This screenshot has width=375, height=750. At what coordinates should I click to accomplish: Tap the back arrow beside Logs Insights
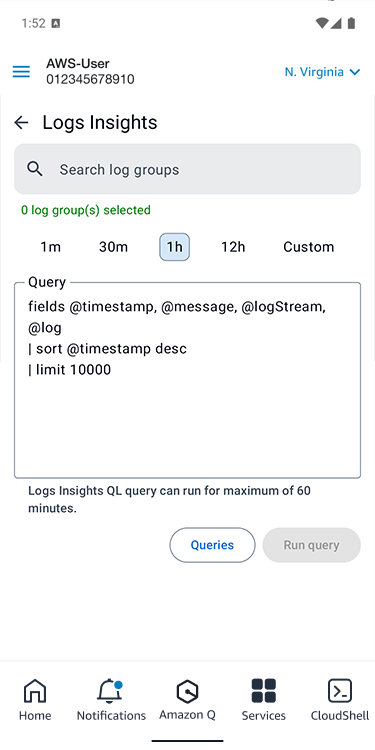(21, 123)
